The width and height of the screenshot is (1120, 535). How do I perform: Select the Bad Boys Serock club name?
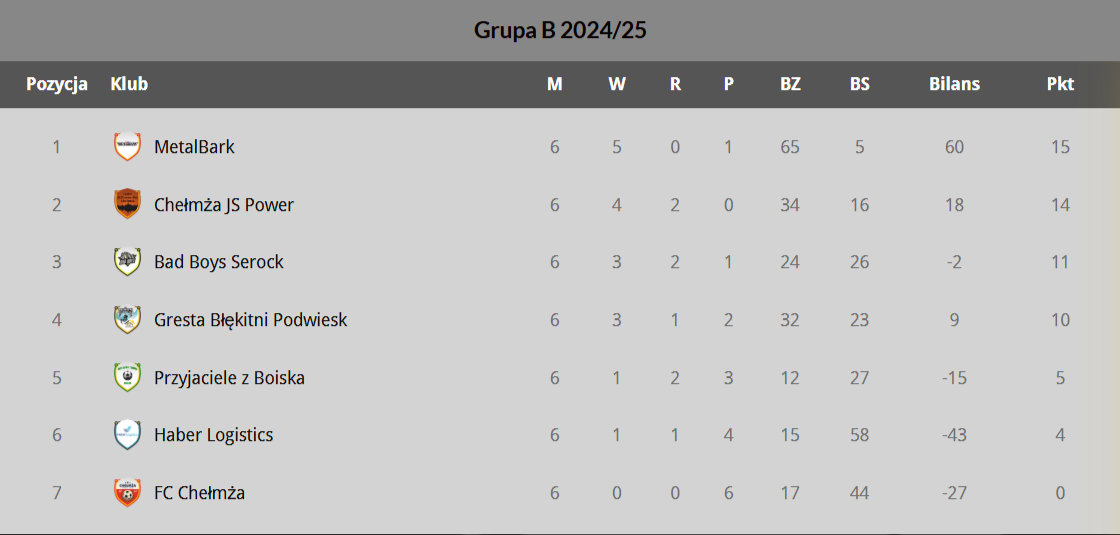(218, 262)
